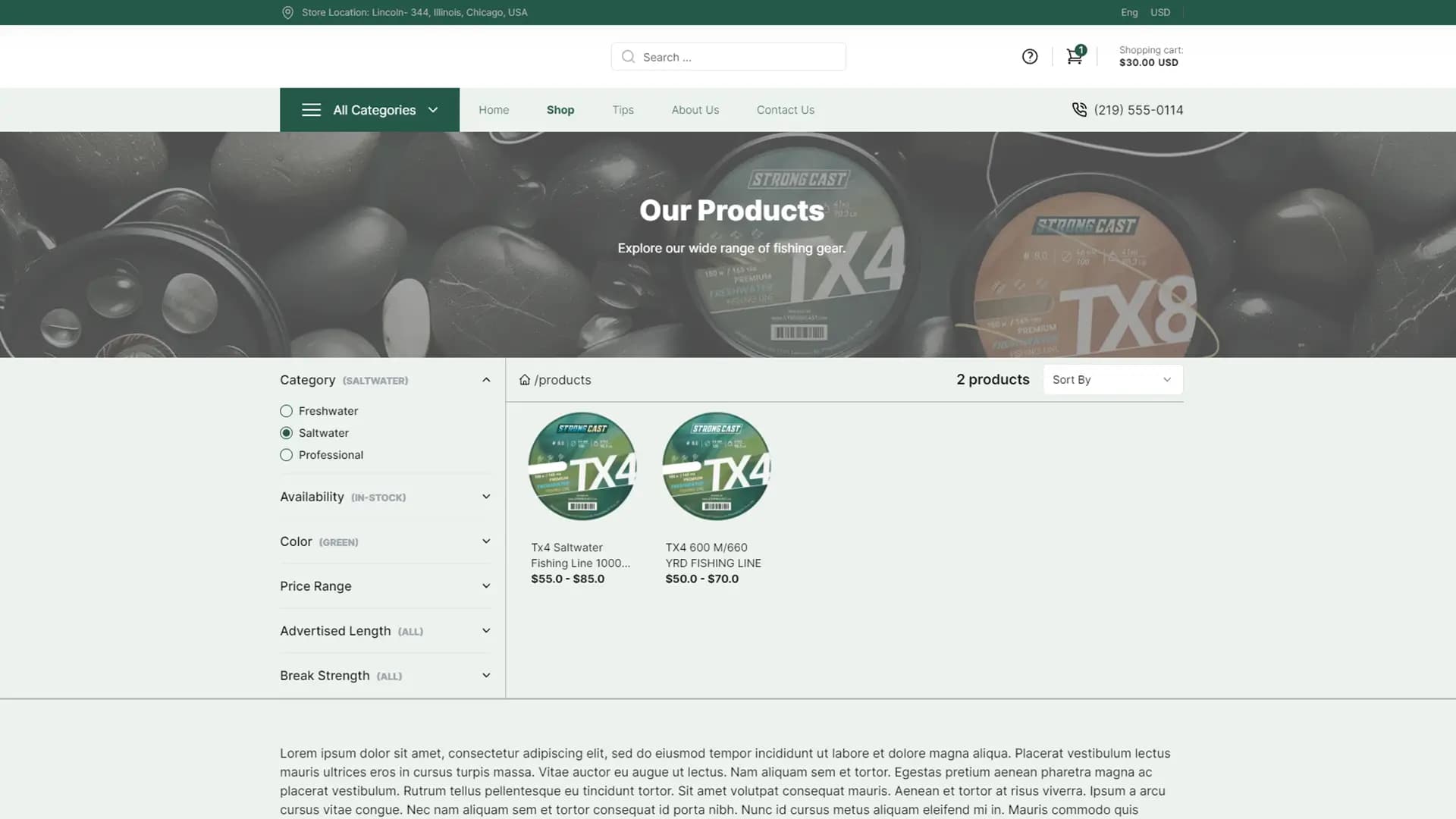The width and height of the screenshot is (1456, 819).
Task: Click the home icon in breadcrumb
Action: pos(523,379)
